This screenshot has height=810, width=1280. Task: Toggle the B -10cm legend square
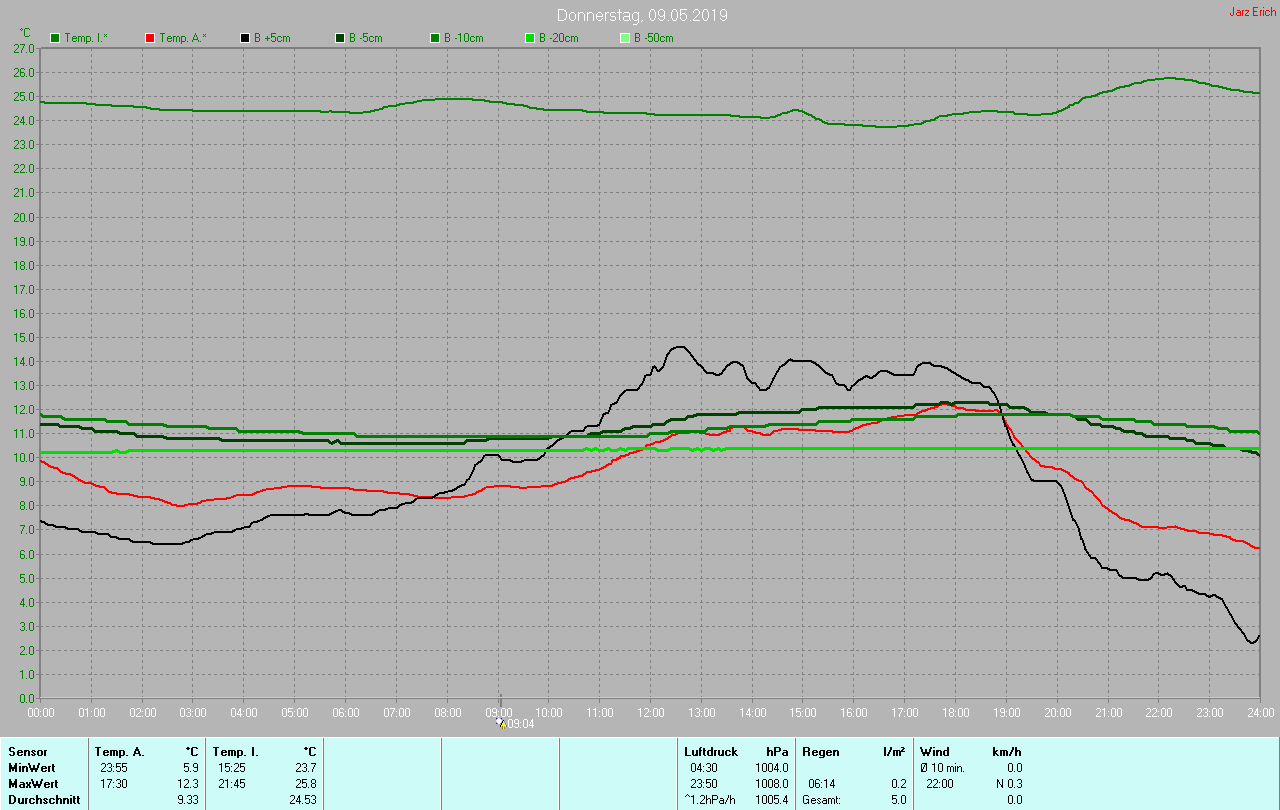coord(435,38)
